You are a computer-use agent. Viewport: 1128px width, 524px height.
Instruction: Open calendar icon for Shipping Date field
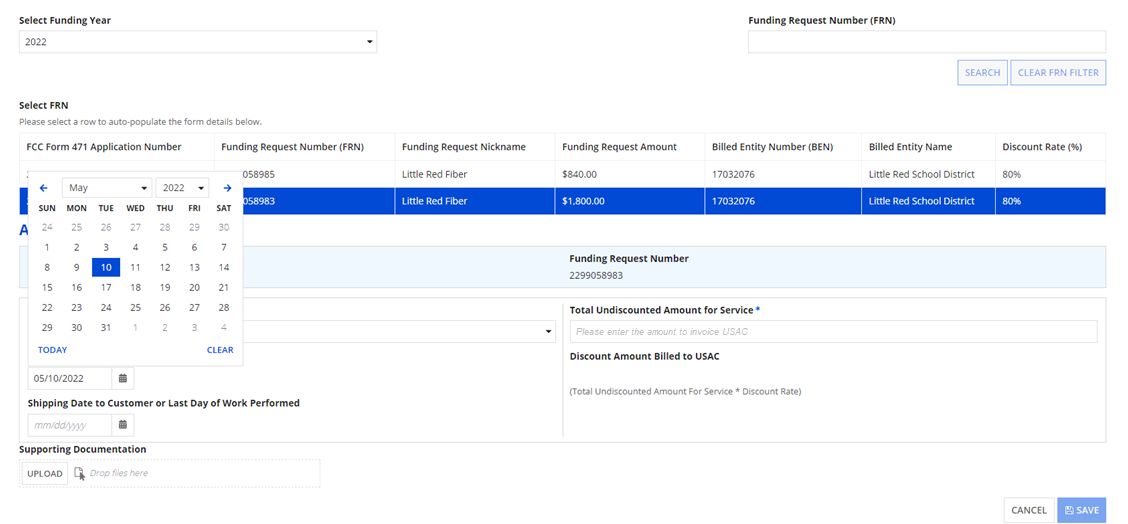pyautogui.click(x=123, y=425)
